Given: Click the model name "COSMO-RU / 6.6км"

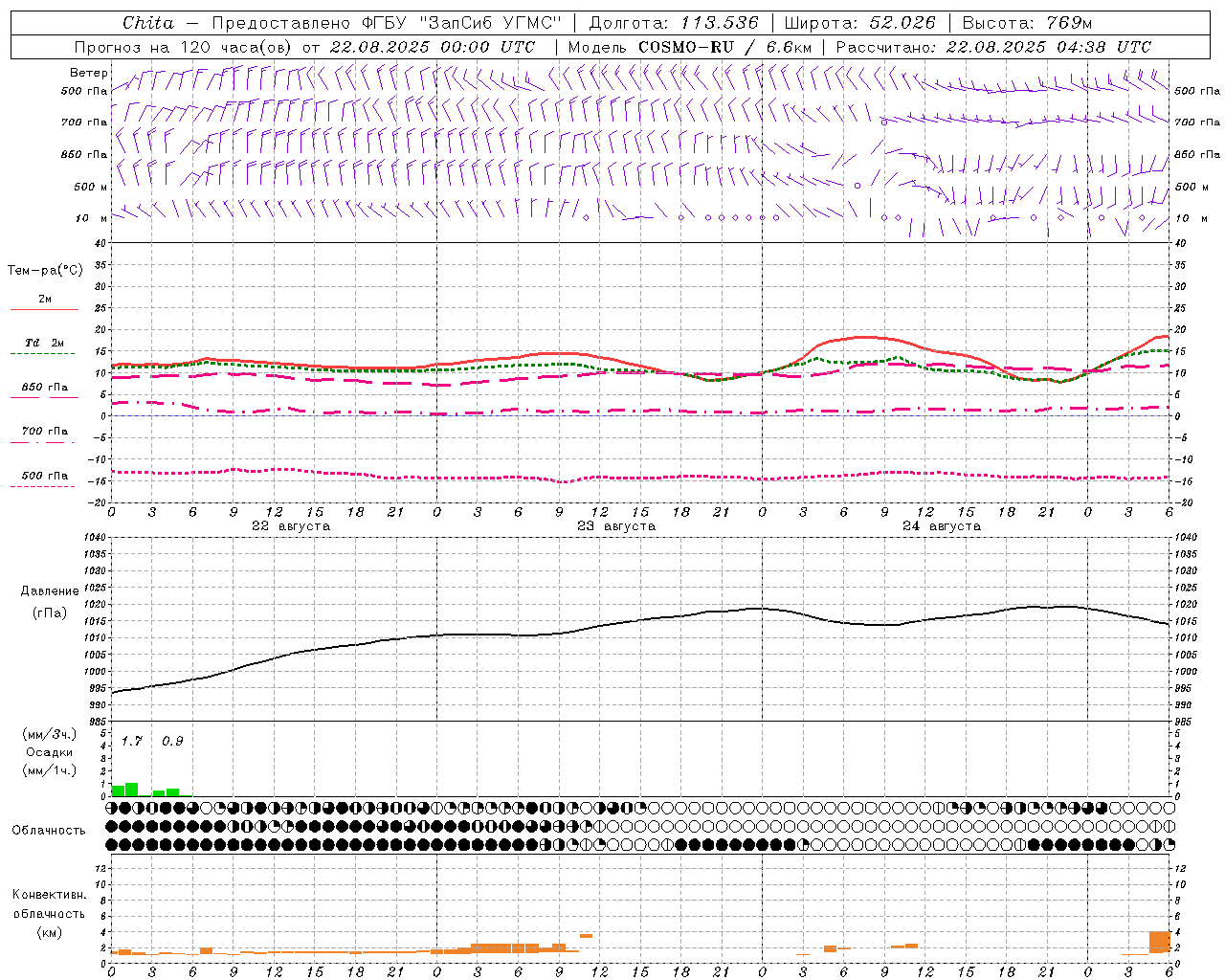Looking at the screenshot, I should (x=725, y=47).
